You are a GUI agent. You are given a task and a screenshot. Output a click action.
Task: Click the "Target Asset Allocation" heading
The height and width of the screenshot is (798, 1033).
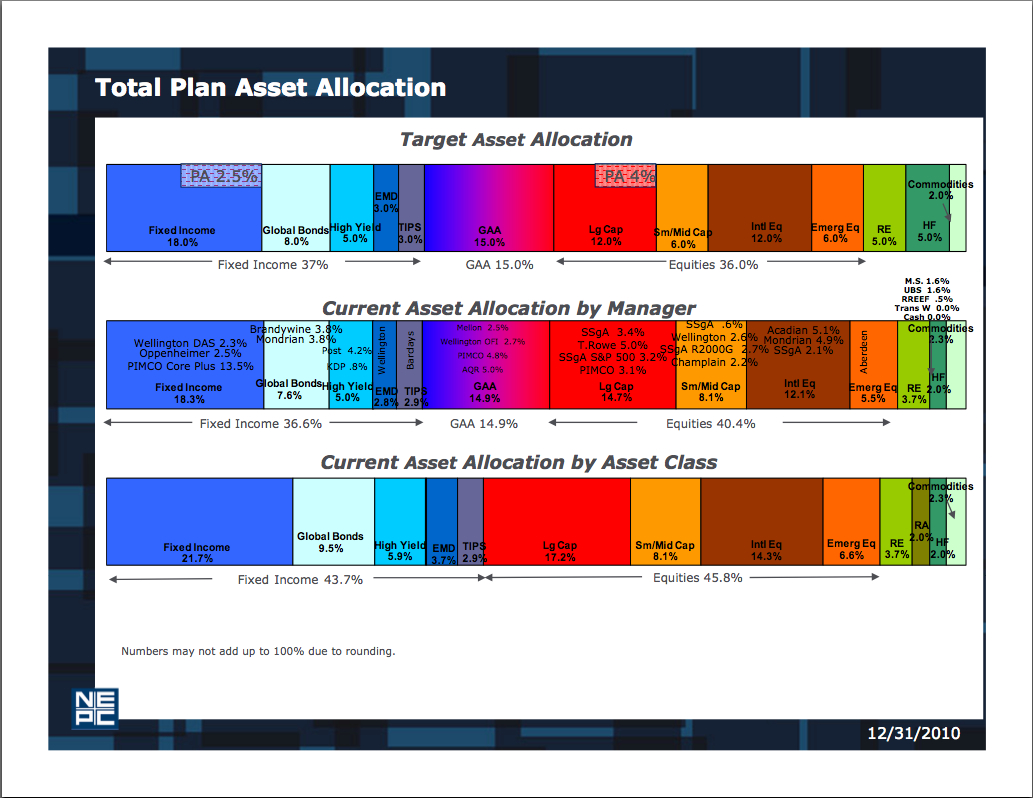click(x=516, y=140)
